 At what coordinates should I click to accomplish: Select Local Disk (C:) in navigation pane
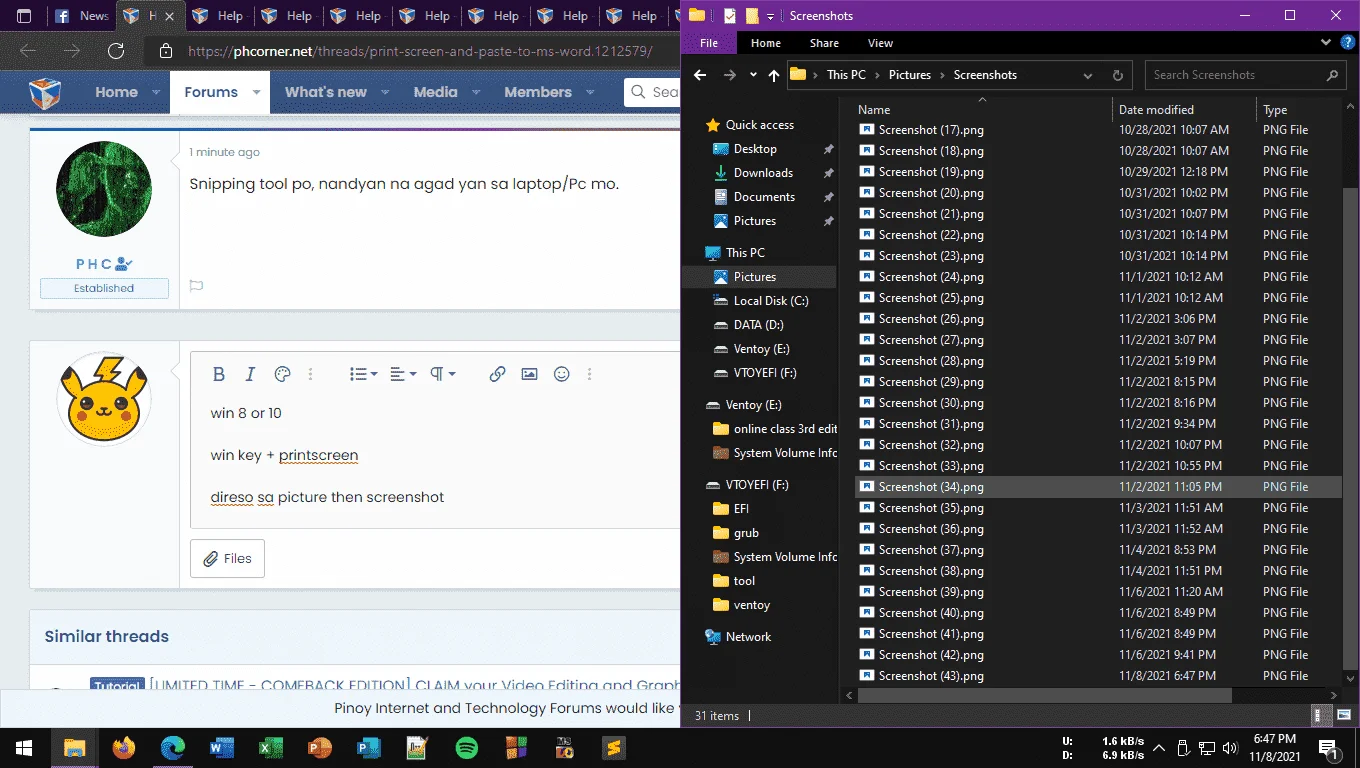771,301
